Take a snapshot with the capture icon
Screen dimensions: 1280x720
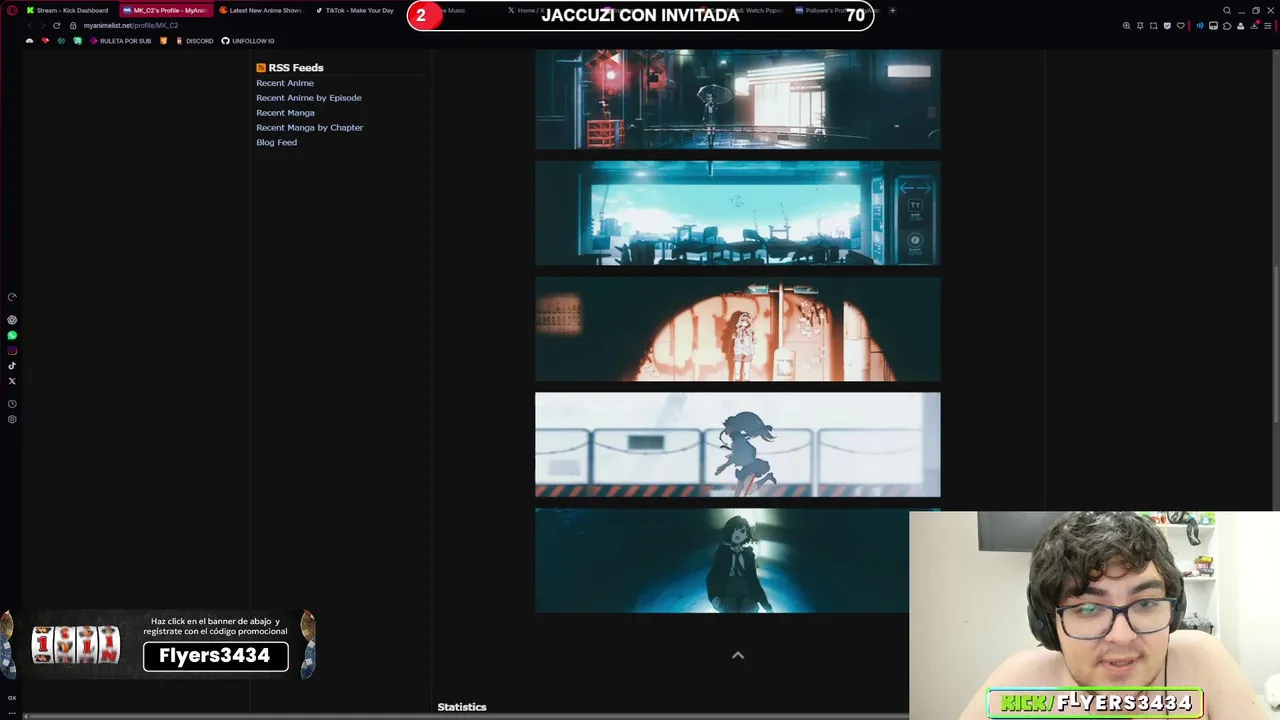coord(1153,26)
